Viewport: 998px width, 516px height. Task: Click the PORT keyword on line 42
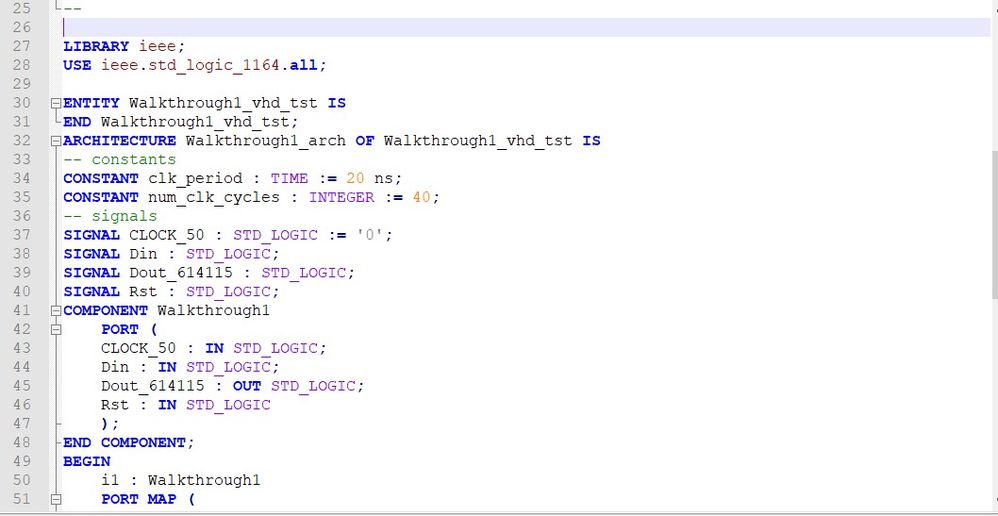point(120,330)
